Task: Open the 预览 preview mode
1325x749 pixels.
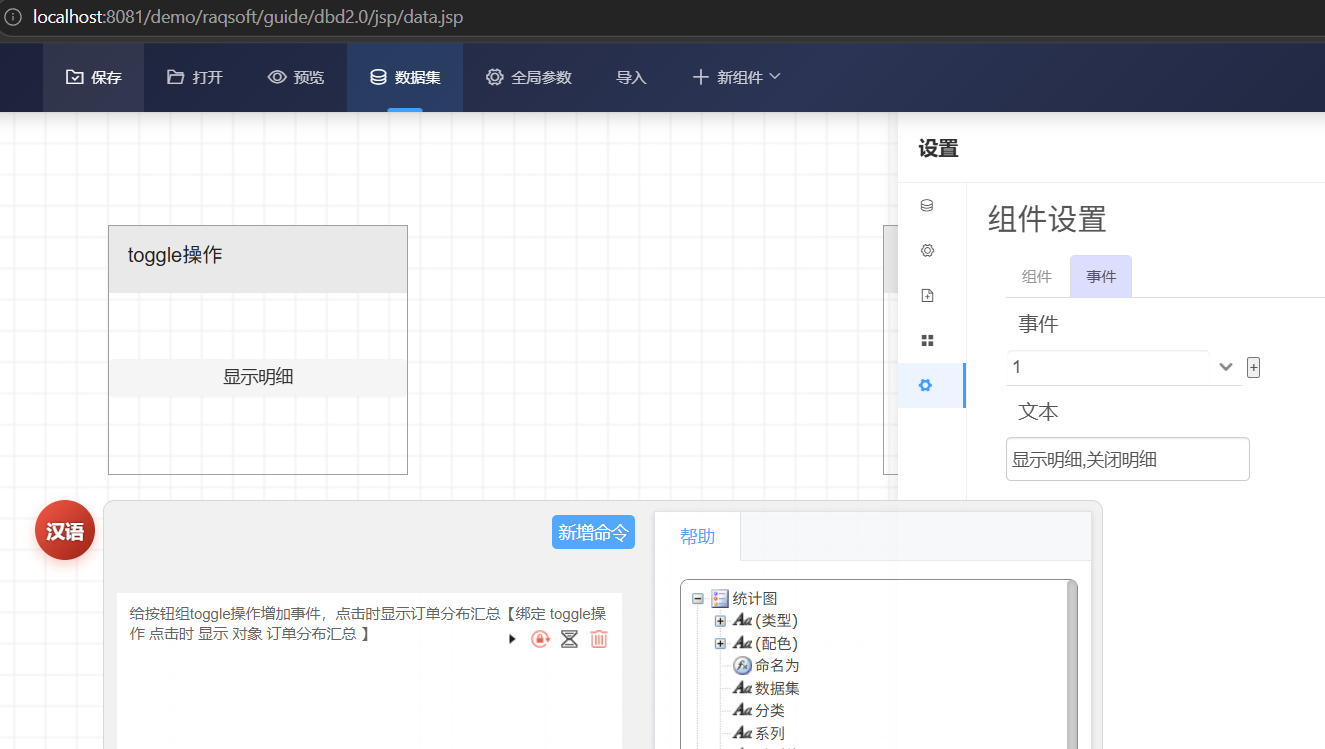Action: 296,77
